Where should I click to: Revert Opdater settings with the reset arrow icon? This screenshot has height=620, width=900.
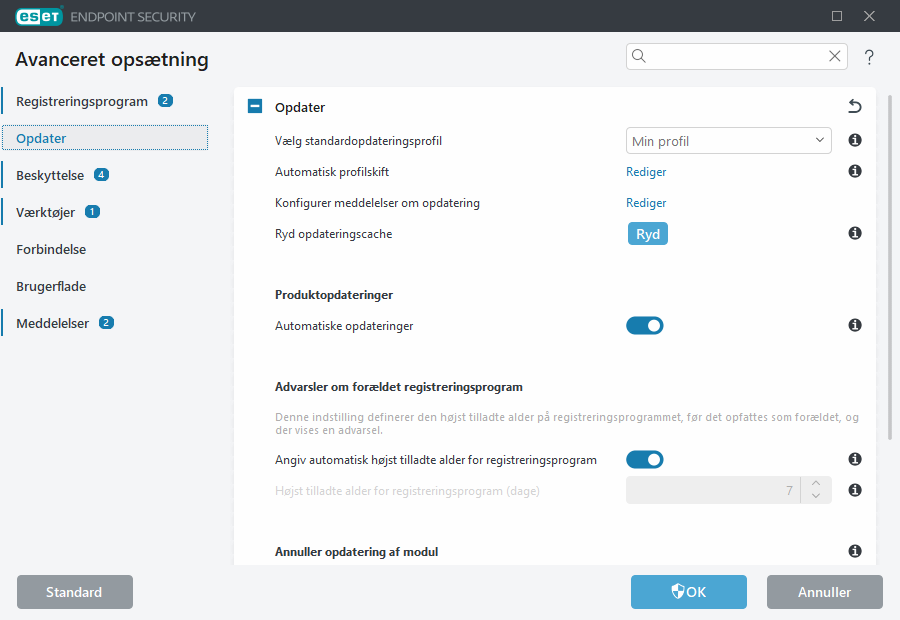855,105
